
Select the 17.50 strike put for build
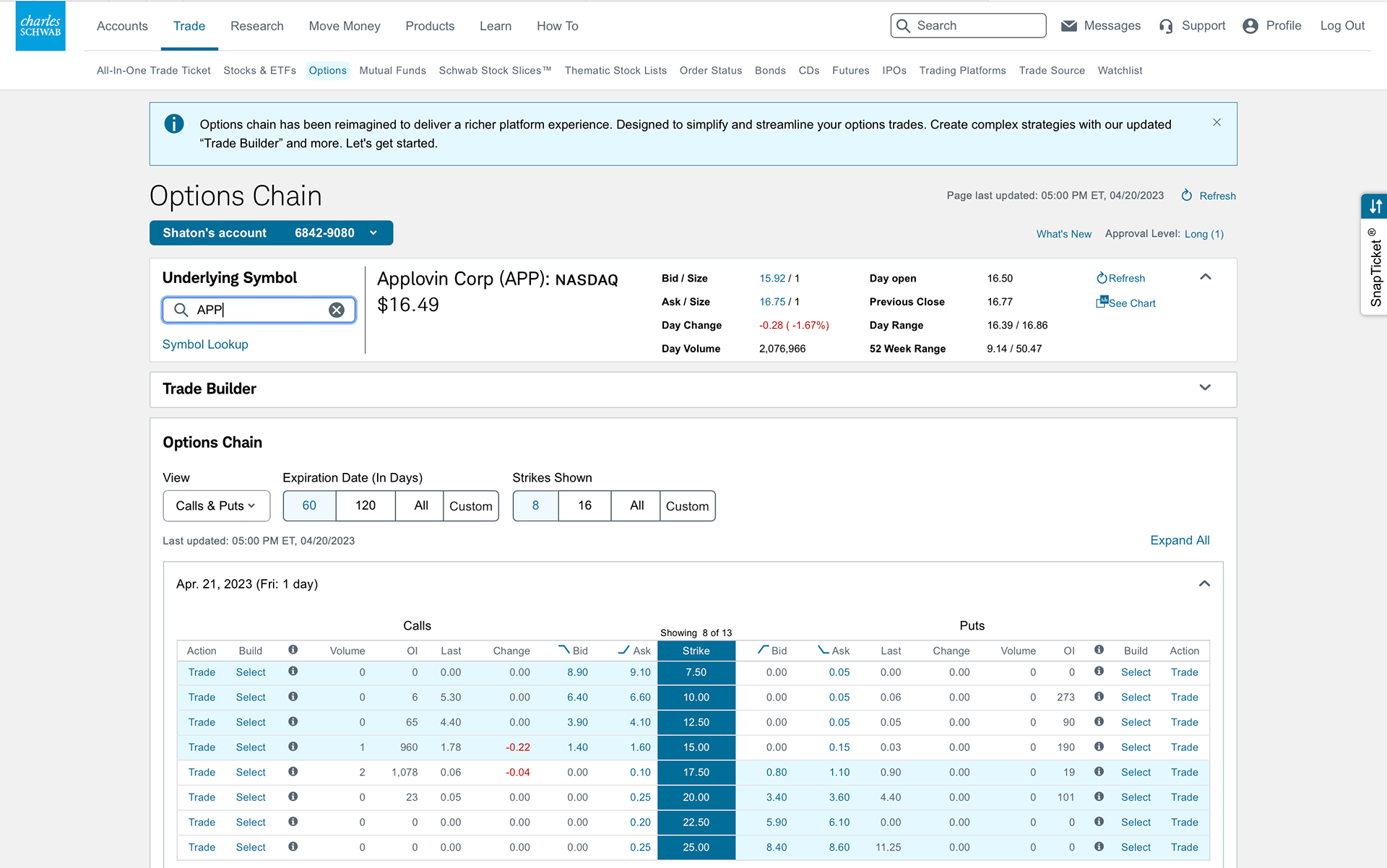pos(1136,772)
